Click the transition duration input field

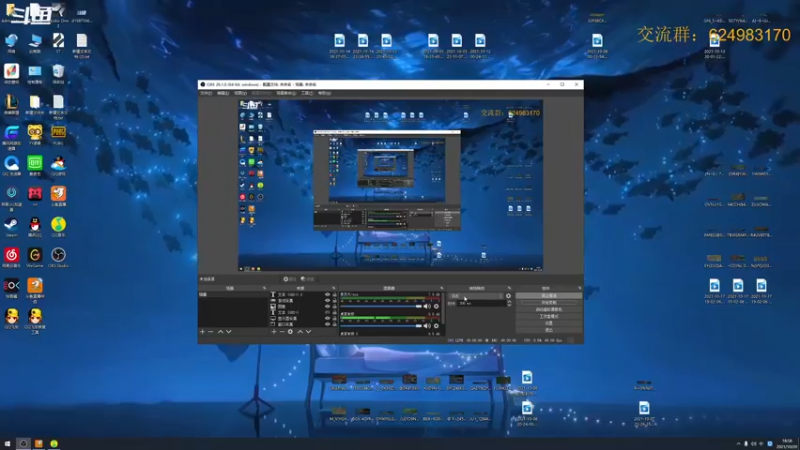482,303
